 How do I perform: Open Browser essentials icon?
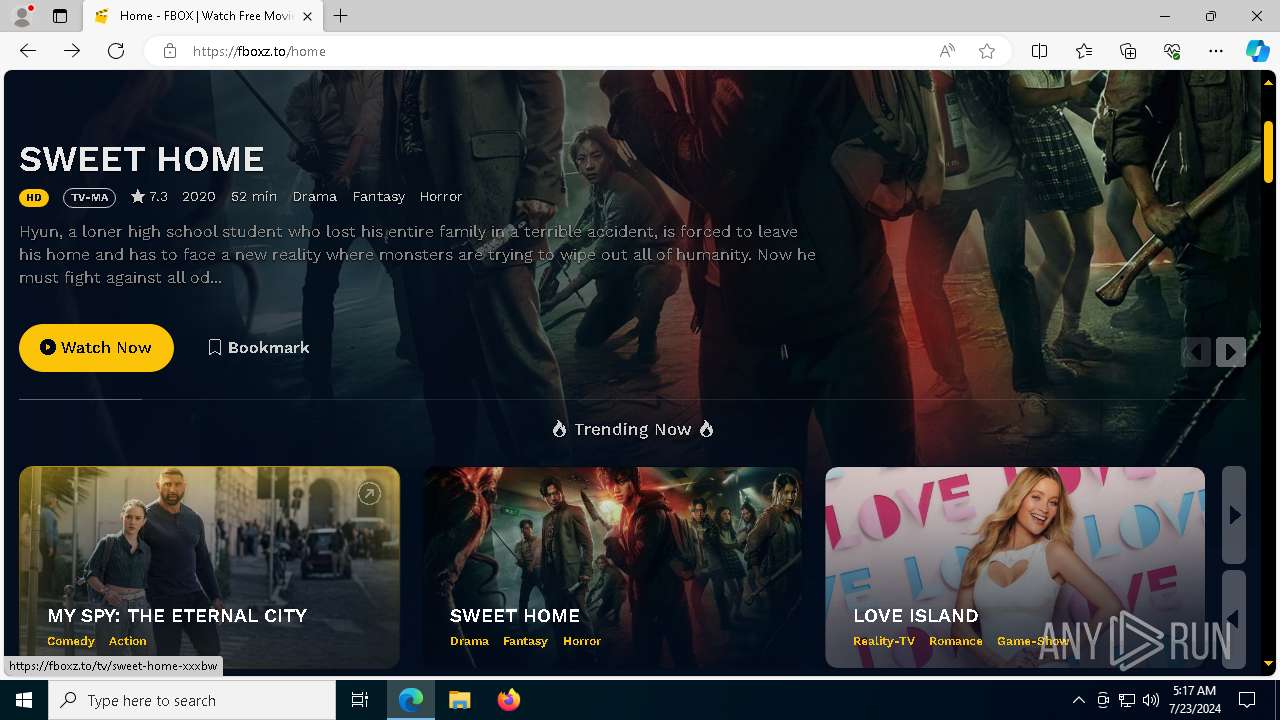(x=1172, y=51)
